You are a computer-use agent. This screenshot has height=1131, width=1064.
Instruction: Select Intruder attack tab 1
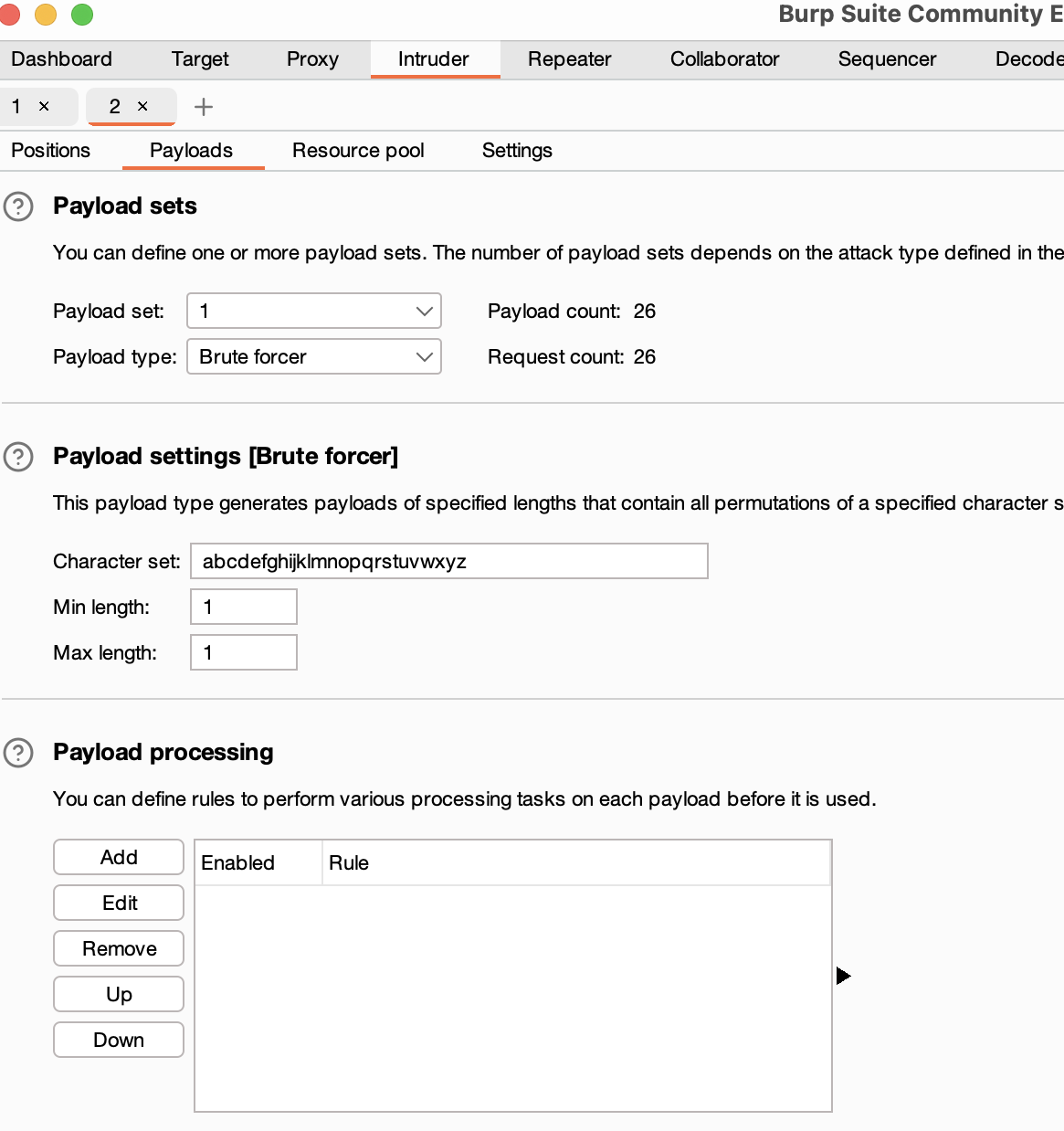click(16, 107)
